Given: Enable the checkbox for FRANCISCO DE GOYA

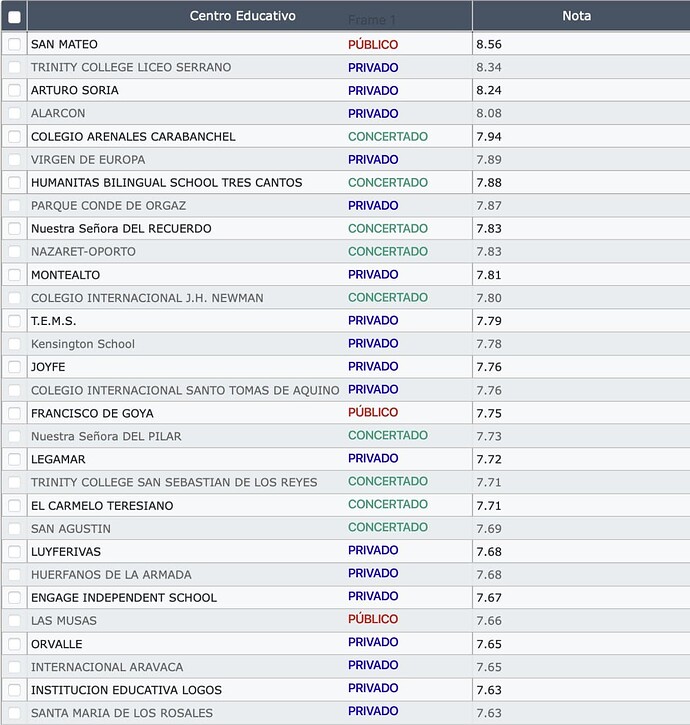Looking at the screenshot, I should tap(14, 413).
